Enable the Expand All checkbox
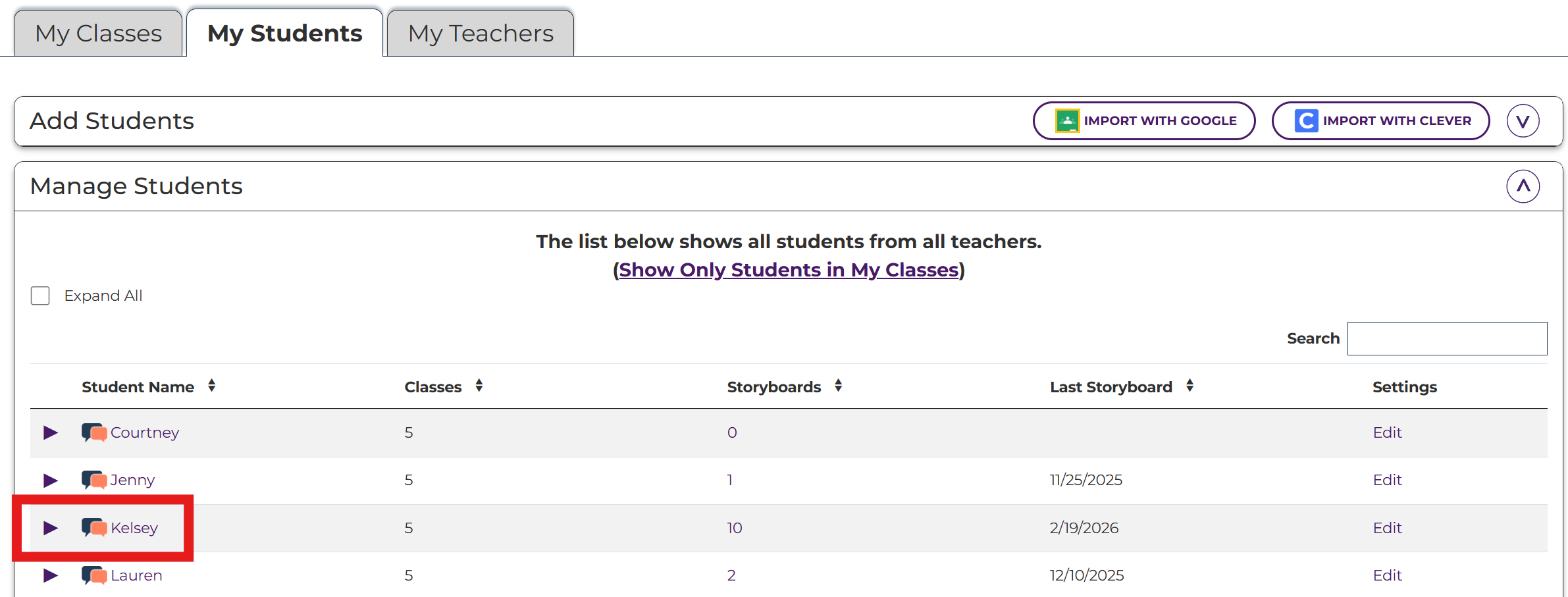The image size is (1568, 597). (40, 296)
